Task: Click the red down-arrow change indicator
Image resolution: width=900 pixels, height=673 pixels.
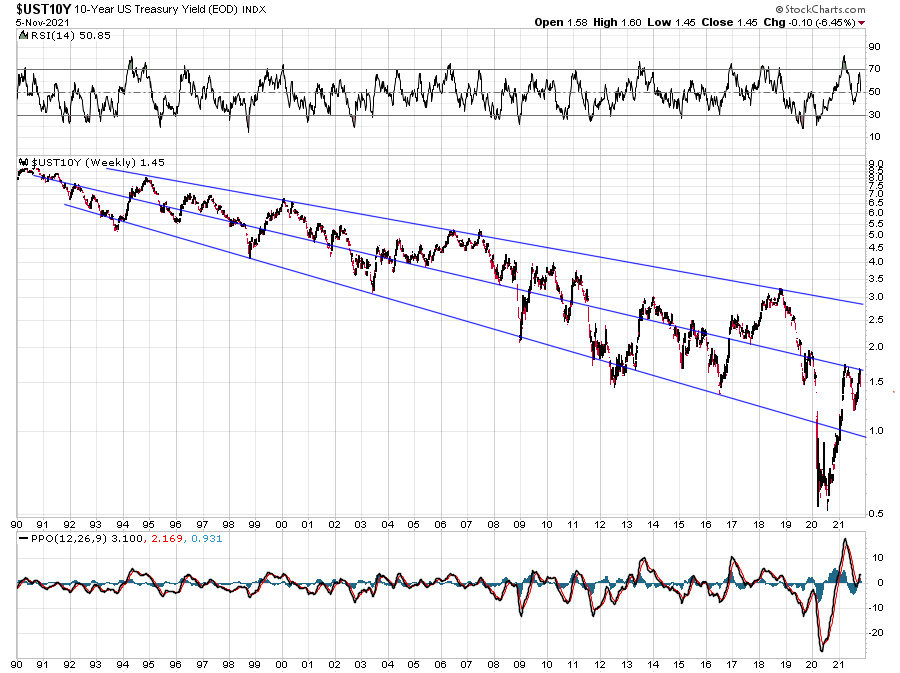Action: tap(862, 23)
